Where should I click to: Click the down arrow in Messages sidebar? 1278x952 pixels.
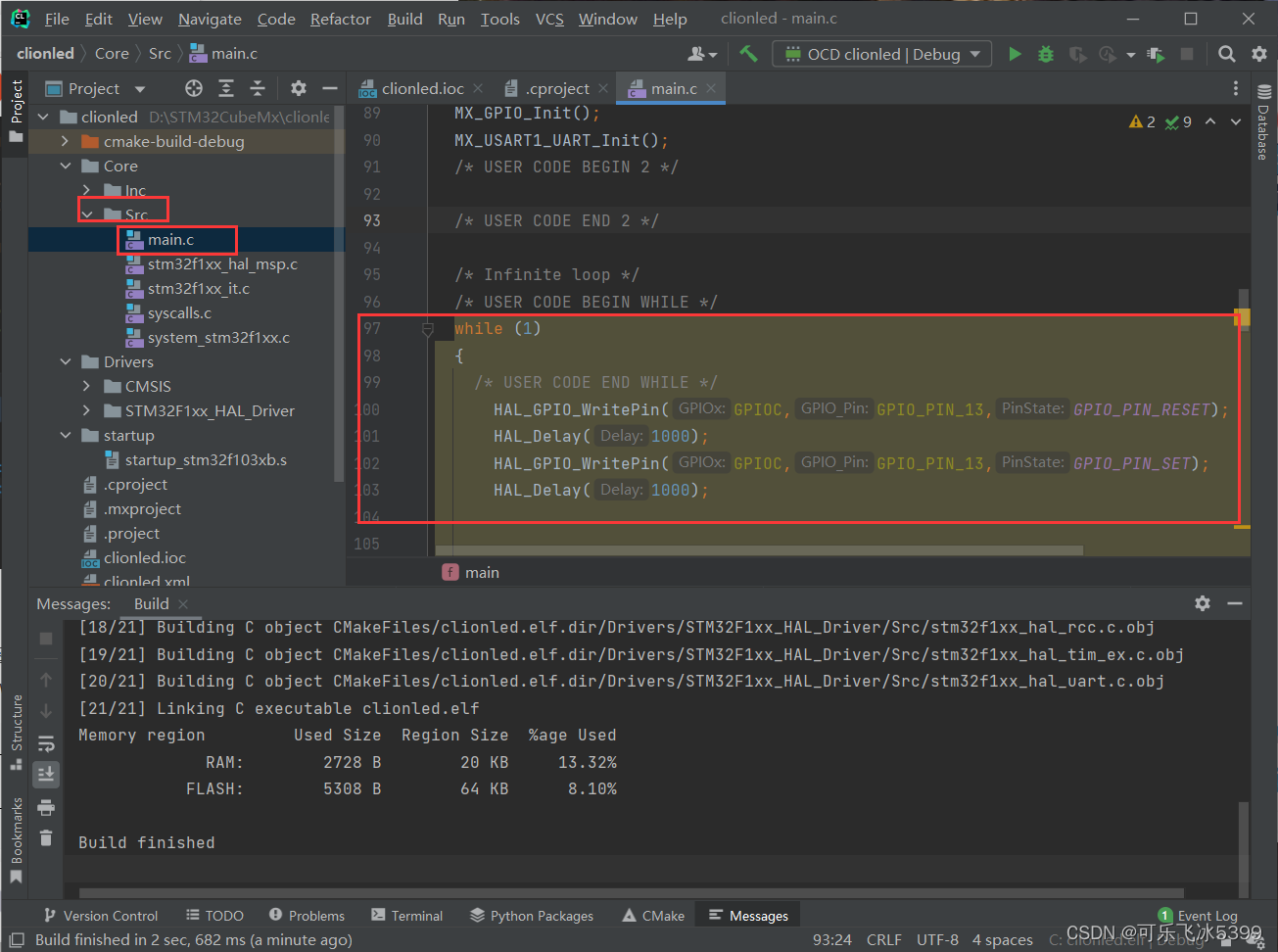pyautogui.click(x=46, y=711)
